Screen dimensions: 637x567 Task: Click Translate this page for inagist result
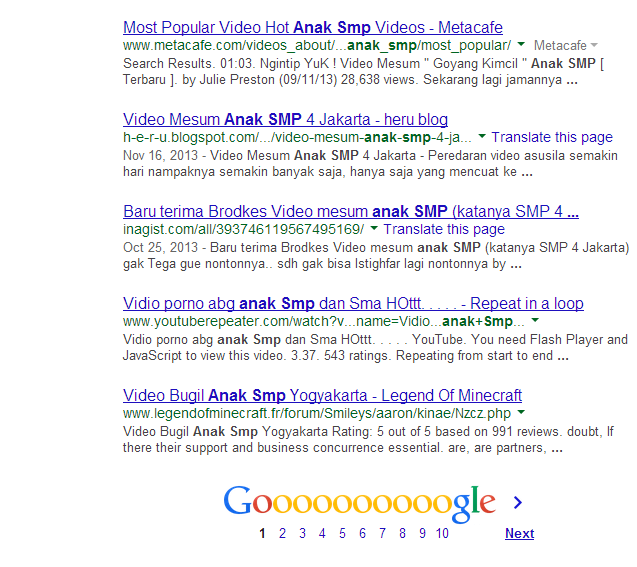[444, 229]
